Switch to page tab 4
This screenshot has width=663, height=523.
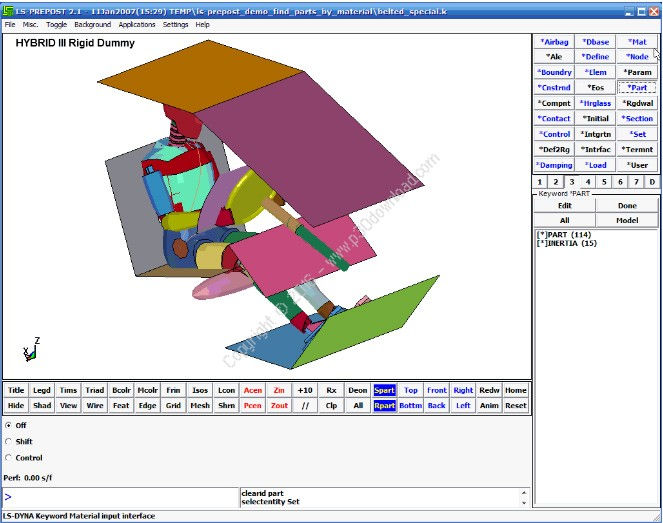coord(588,182)
